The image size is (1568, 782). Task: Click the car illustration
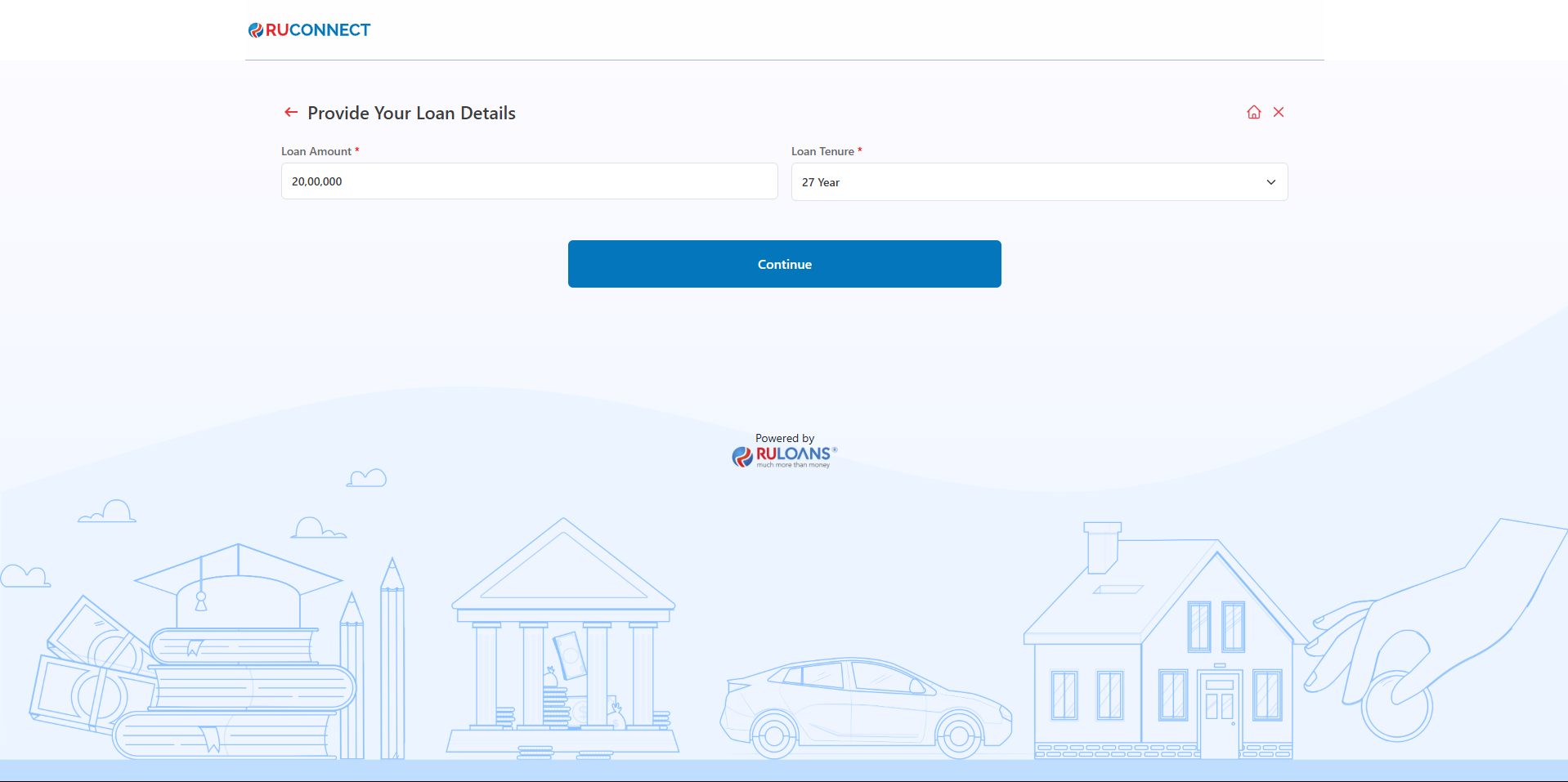point(865,707)
